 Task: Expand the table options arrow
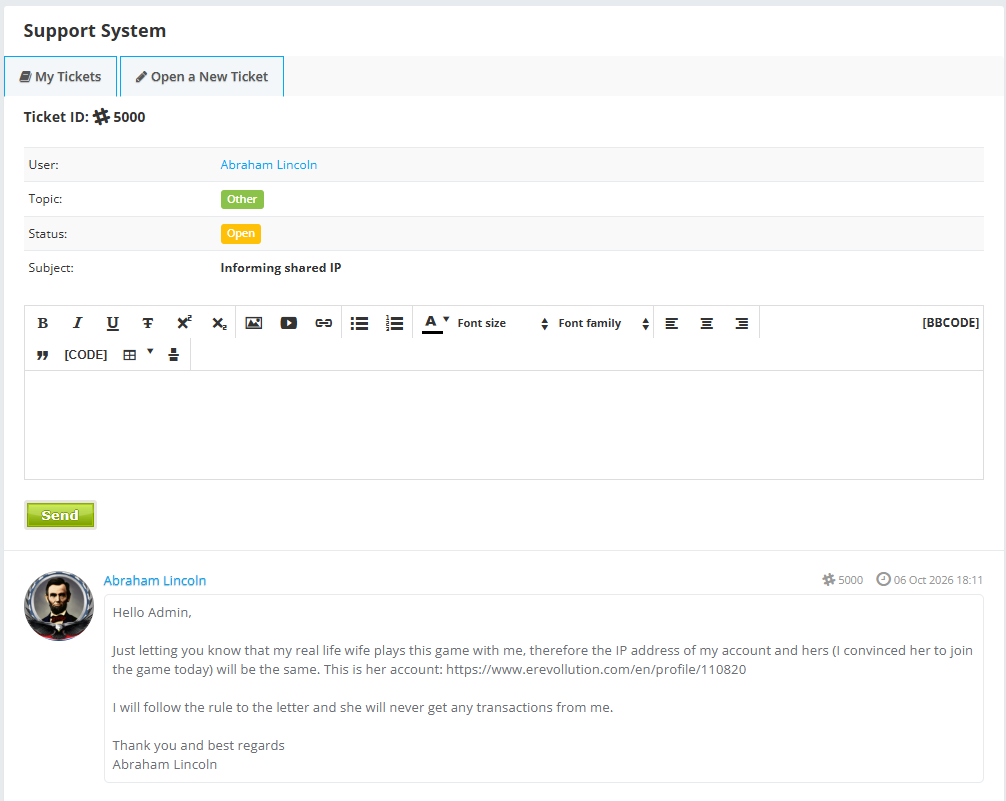coord(150,351)
